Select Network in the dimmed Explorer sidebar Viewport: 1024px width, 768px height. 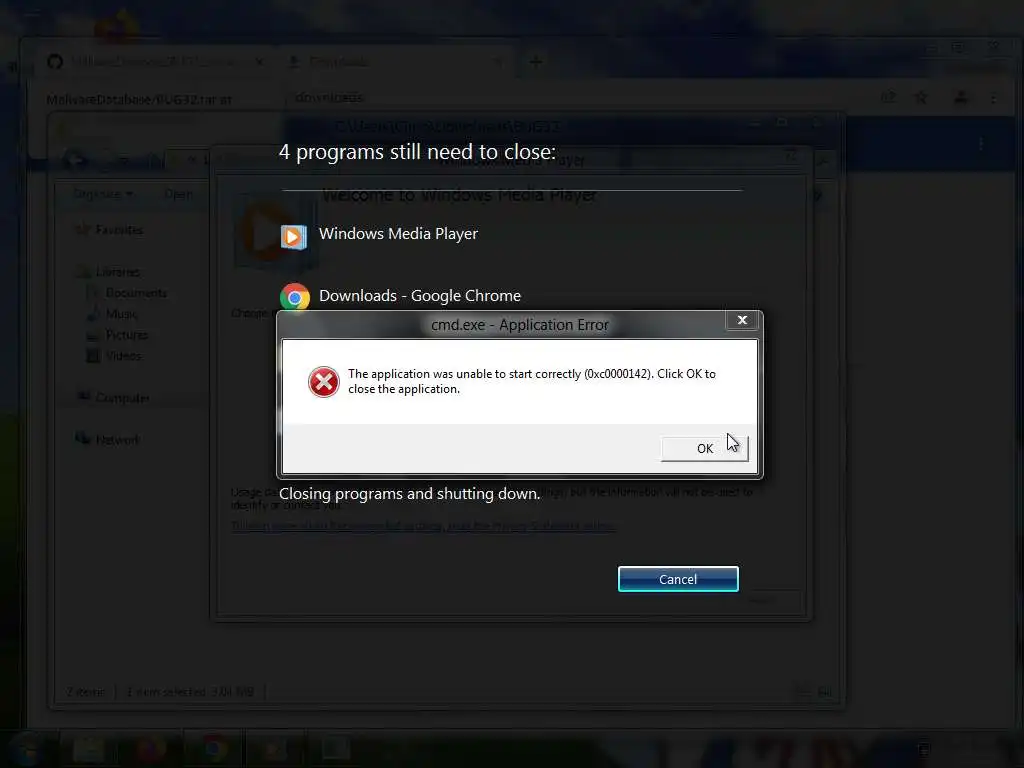(117, 440)
